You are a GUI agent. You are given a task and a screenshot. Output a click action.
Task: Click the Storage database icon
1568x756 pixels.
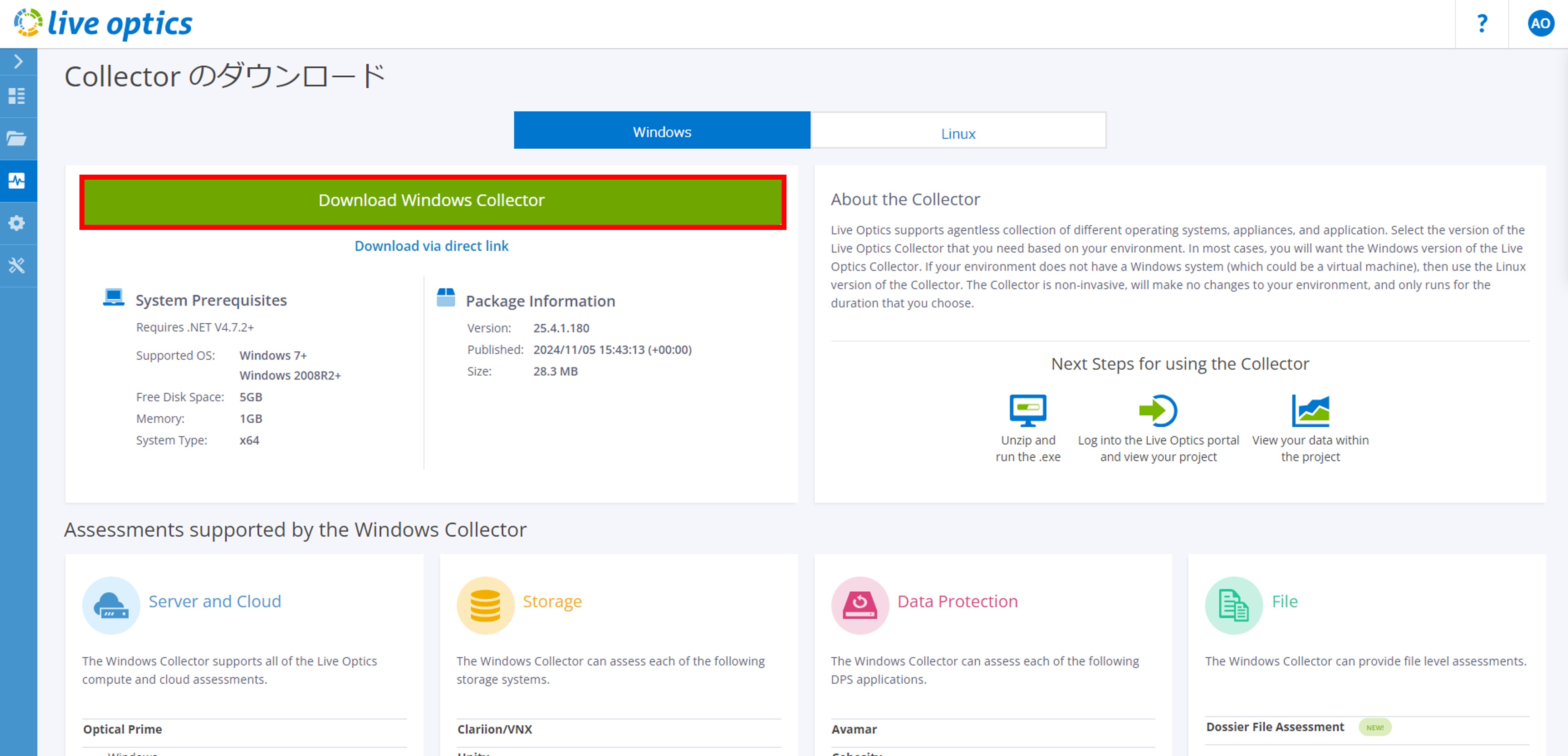click(x=485, y=605)
